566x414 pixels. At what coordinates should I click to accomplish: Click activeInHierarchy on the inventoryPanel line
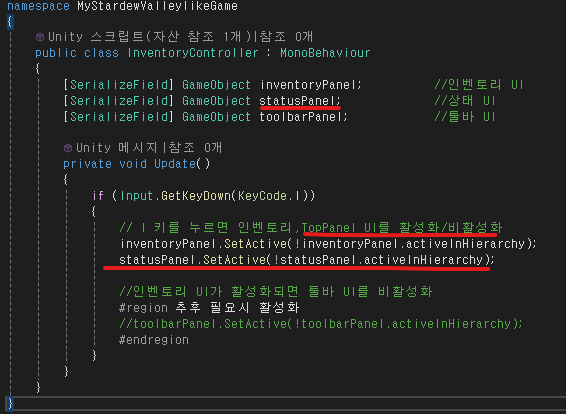pyautogui.click(x=465, y=244)
